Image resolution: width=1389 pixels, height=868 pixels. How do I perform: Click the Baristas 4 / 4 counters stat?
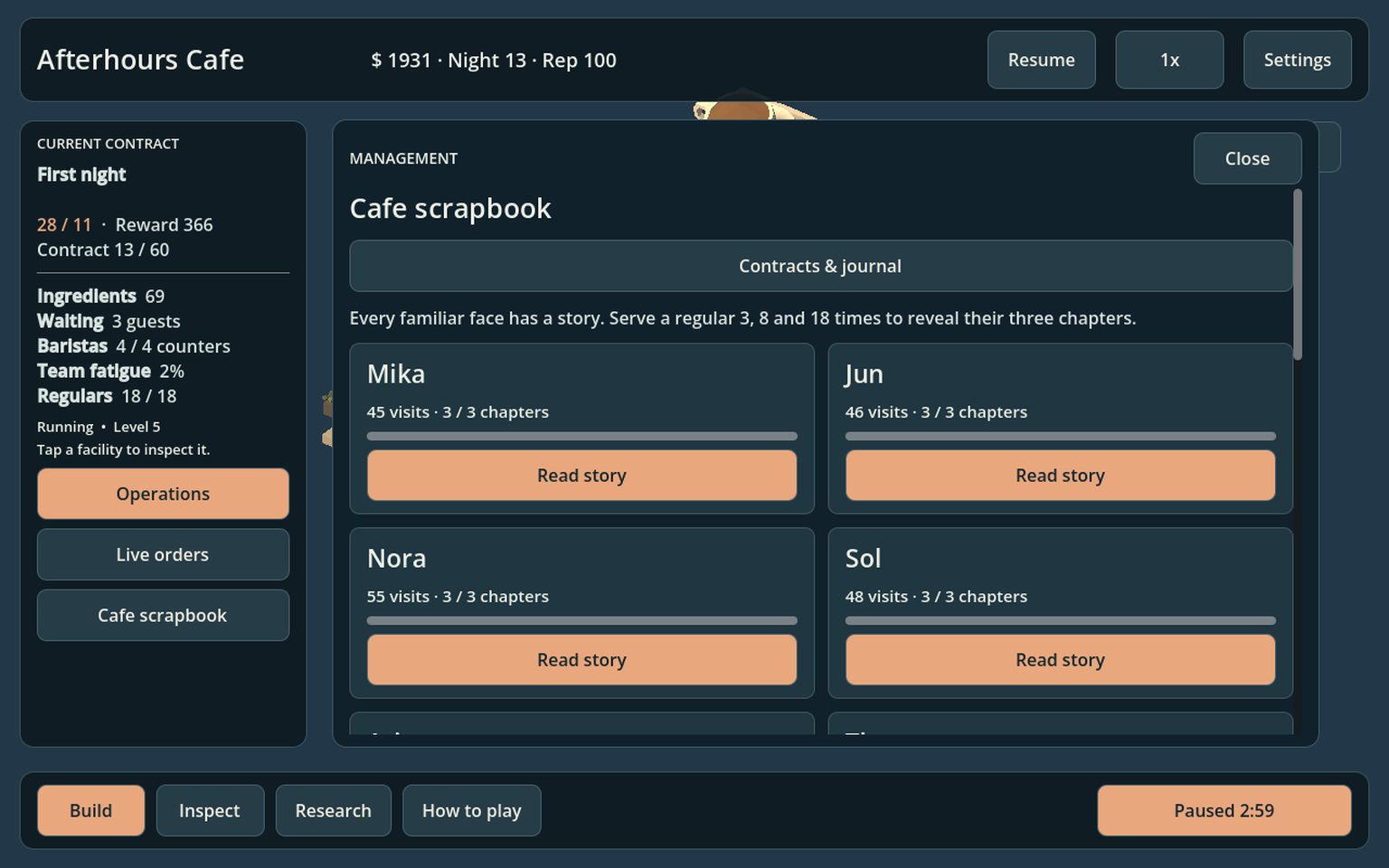click(x=134, y=346)
